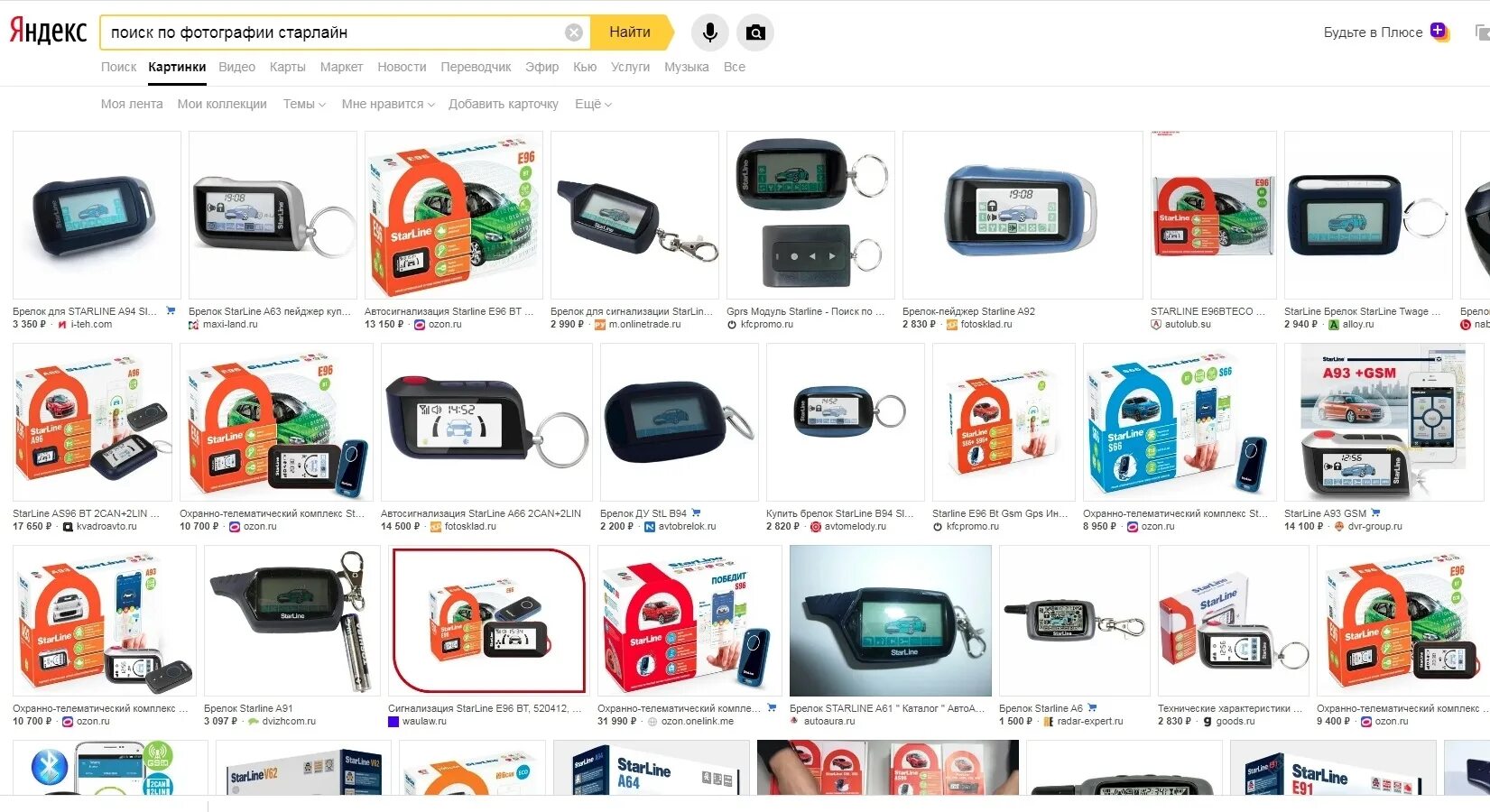Viewport: 1490px width, 812px height.
Task: Click cart icon beside Брелок ДУ StL B94
Action: click(x=696, y=512)
